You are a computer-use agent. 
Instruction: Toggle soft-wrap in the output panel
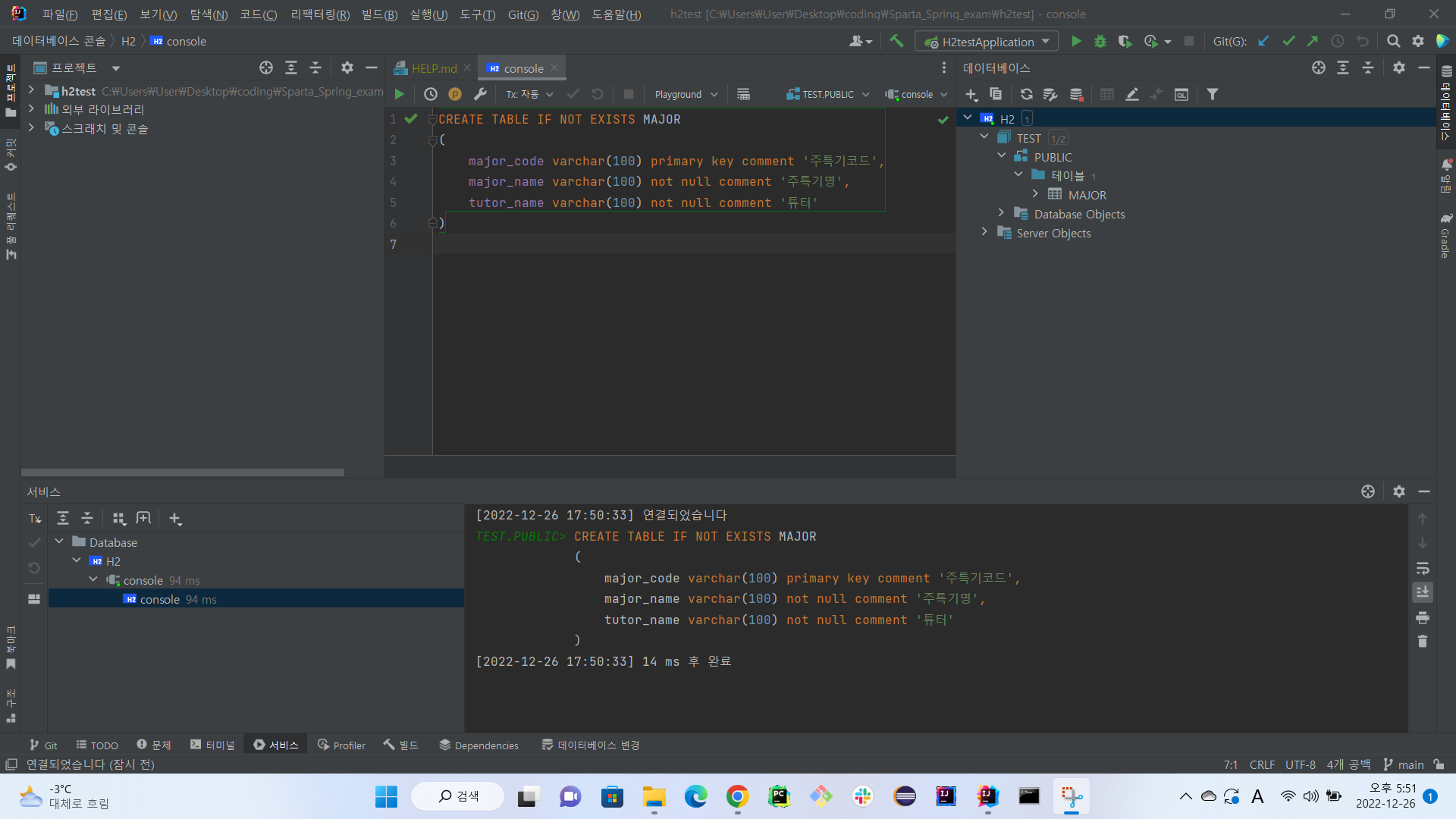tap(1423, 568)
